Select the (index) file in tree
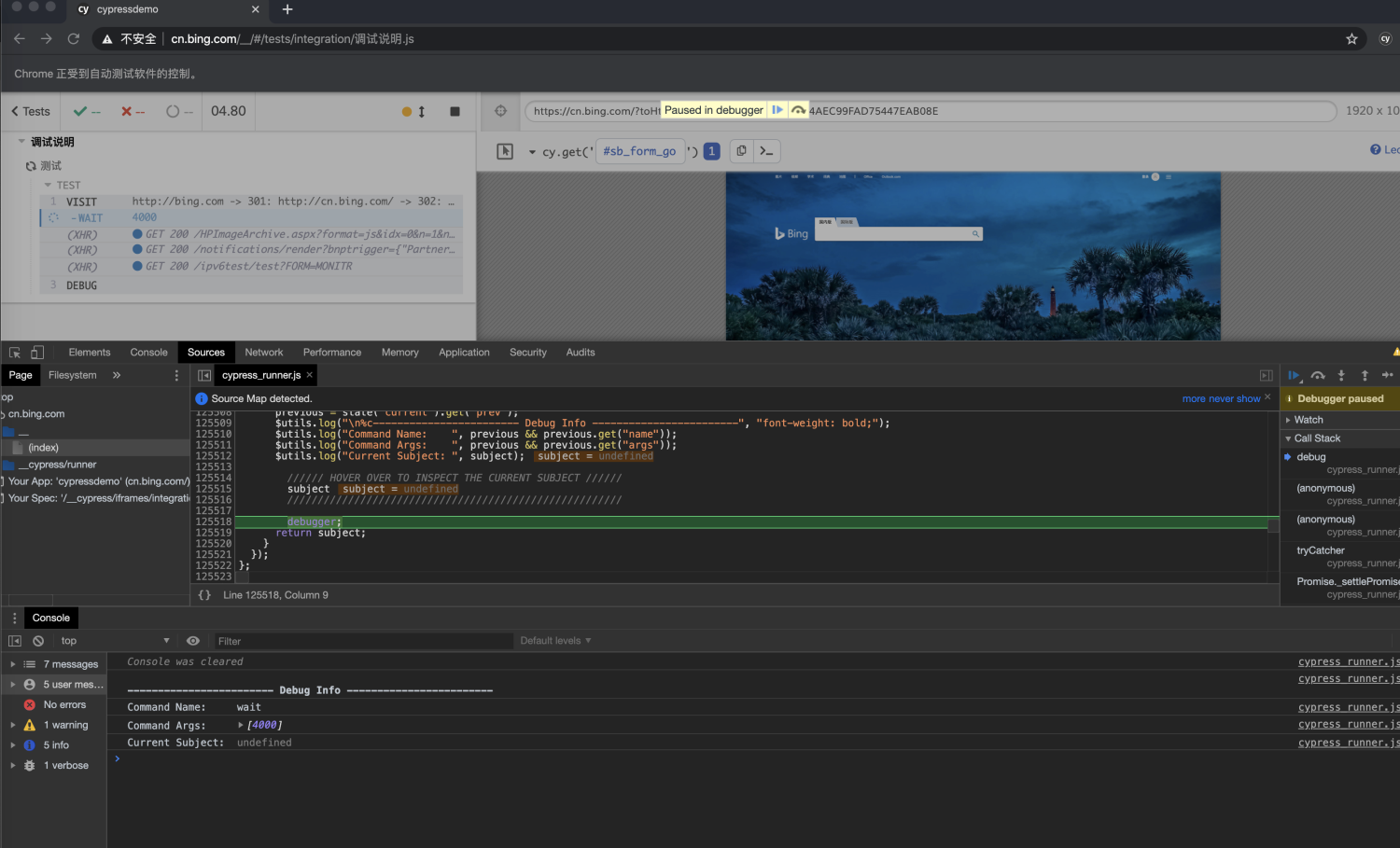 [95, 448]
